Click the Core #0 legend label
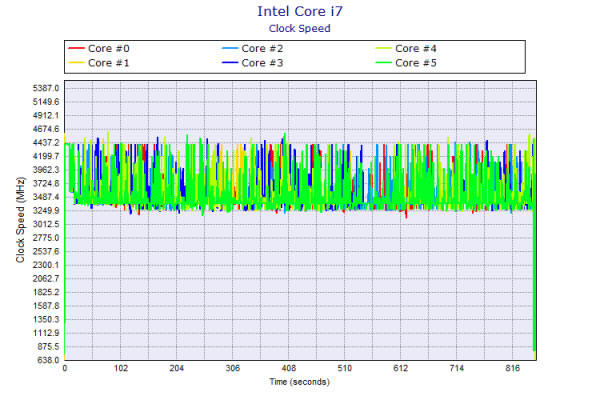The image size is (600, 400). 109,49
